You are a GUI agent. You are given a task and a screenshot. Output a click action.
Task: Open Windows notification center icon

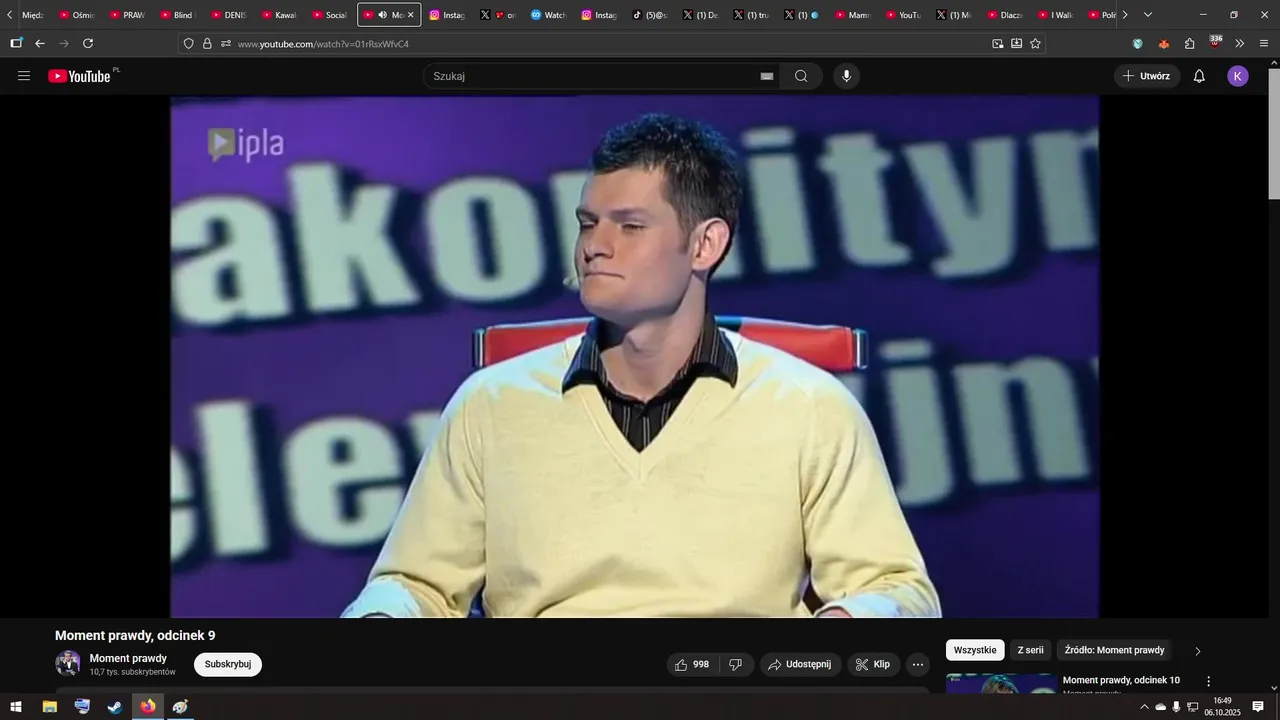pyautogui.click(x=1258, y=707)
